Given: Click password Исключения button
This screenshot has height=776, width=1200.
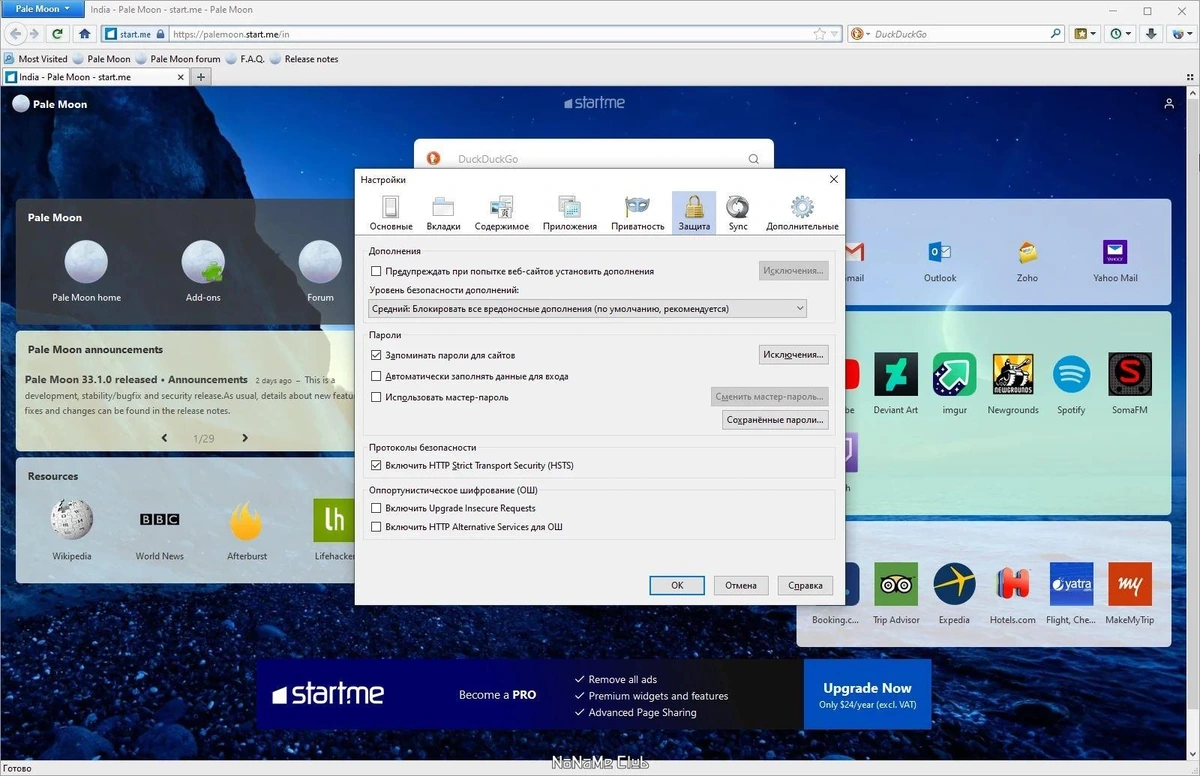Looking at the screenshot, I should tap(793, 354).
